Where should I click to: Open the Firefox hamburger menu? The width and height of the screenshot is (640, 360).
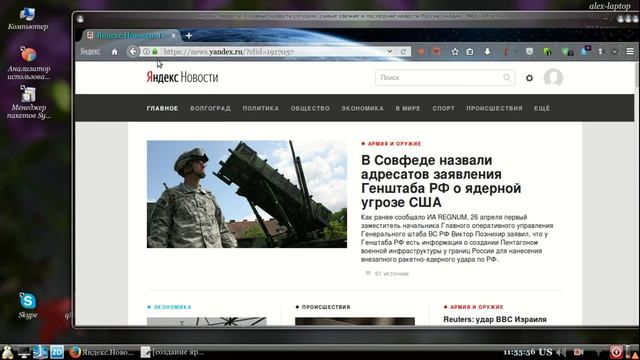pos(630,51)
